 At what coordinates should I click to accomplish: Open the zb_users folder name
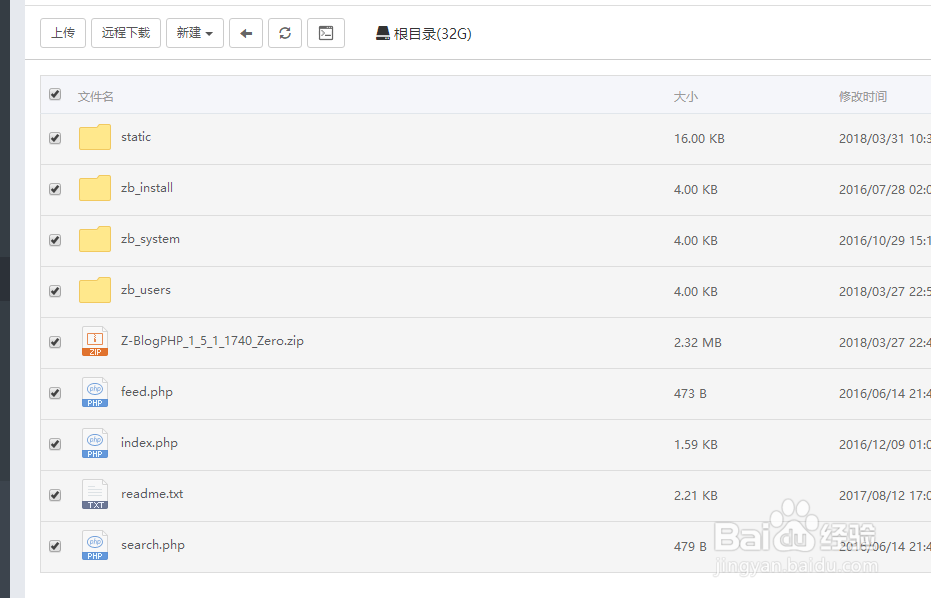[x=145, y=290]
